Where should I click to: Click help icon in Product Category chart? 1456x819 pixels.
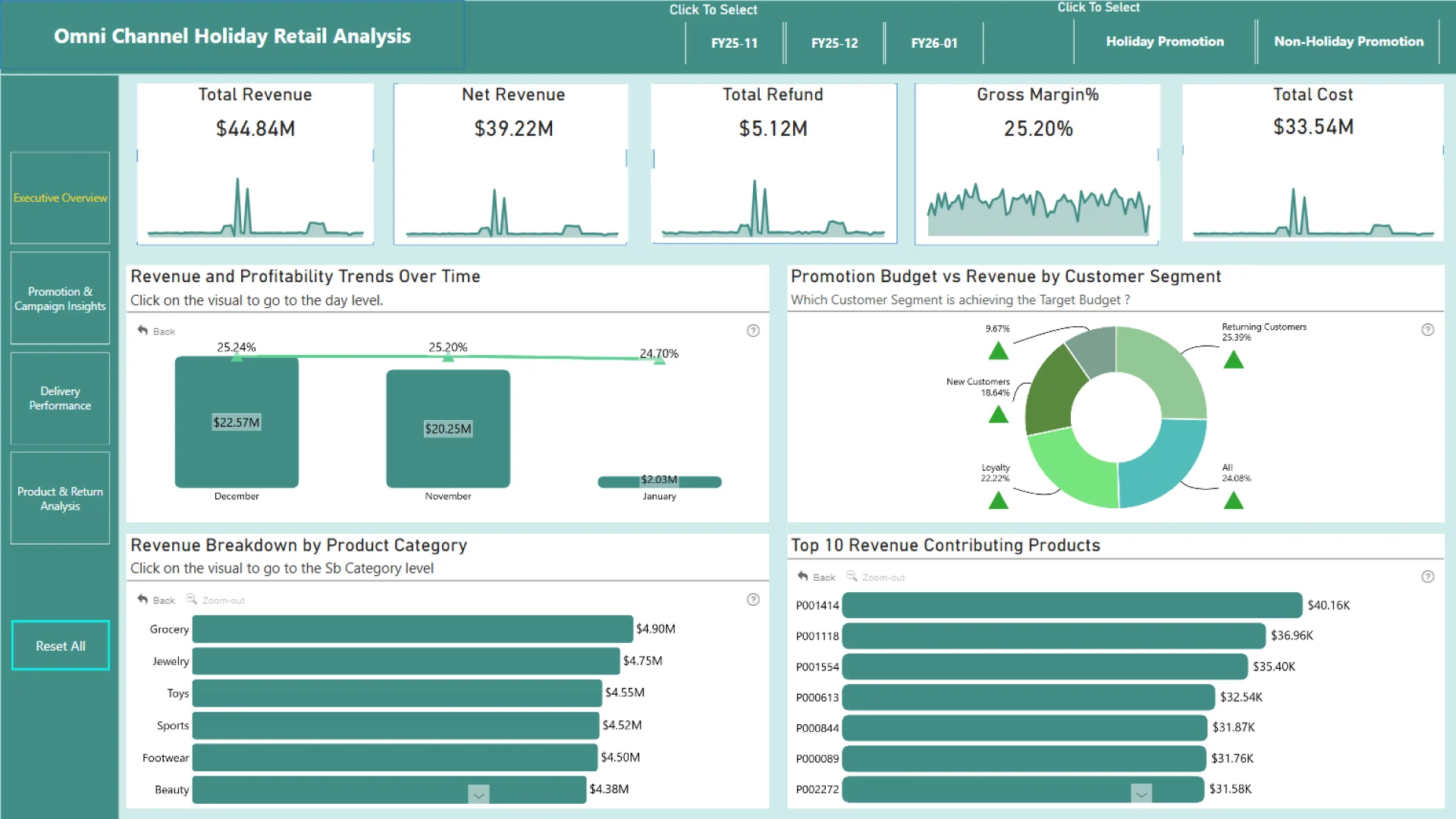pos(753,600)
